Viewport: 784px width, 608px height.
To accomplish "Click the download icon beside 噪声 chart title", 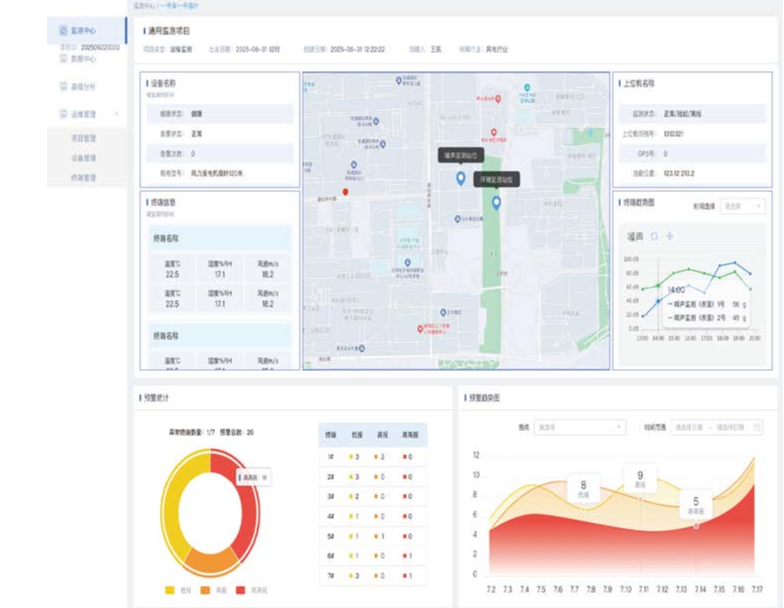I will click(669, 237).
